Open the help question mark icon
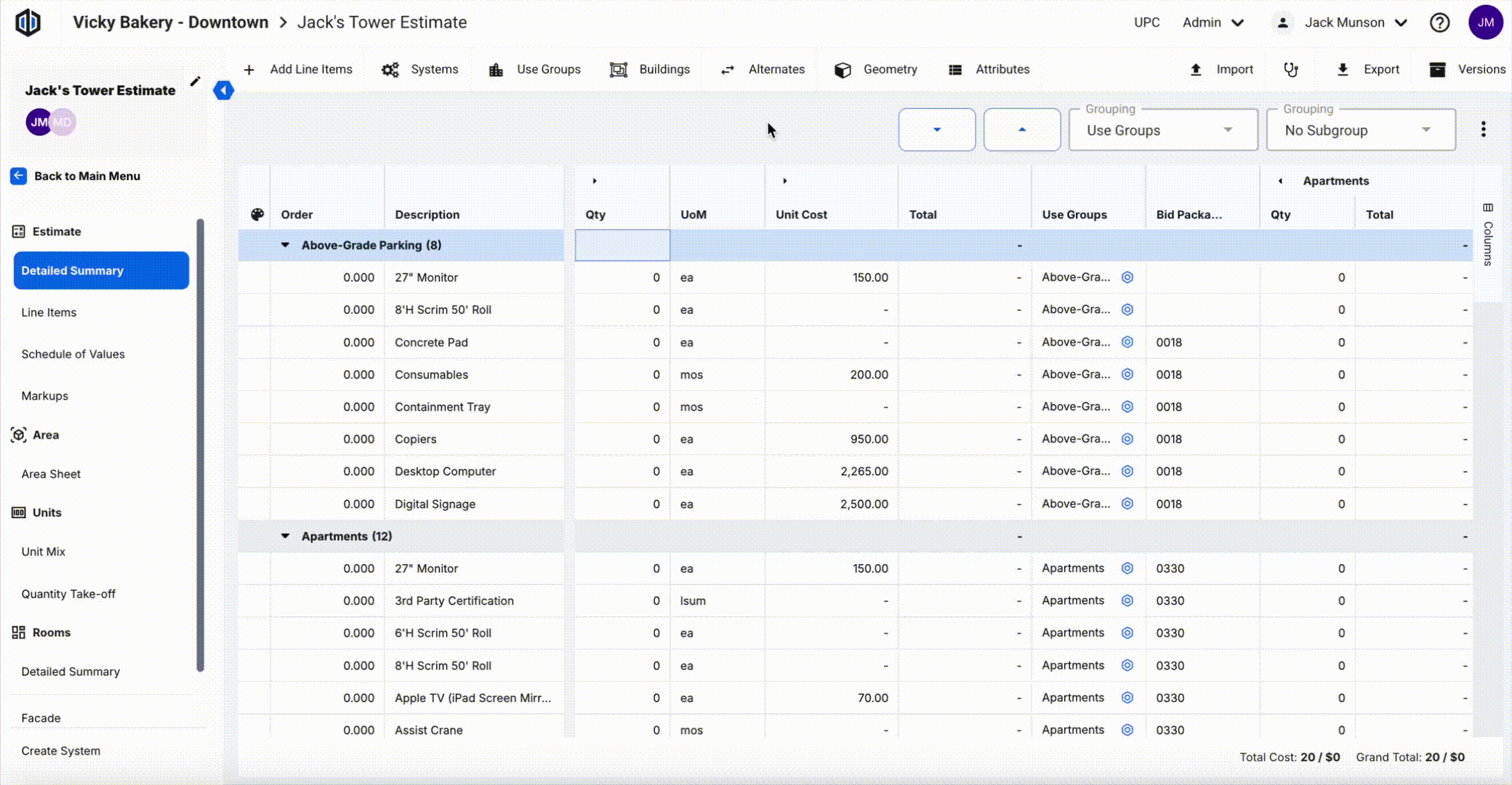 pos(1439,23)
